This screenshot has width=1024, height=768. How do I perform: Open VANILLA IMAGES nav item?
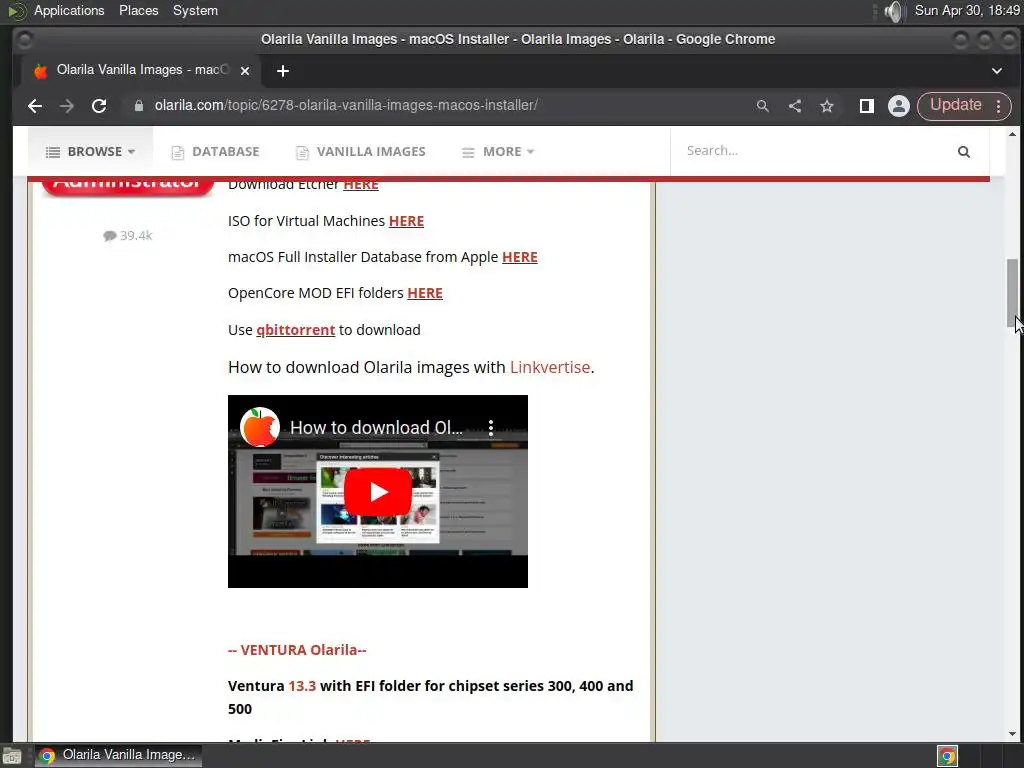click(x=360, y=152)
